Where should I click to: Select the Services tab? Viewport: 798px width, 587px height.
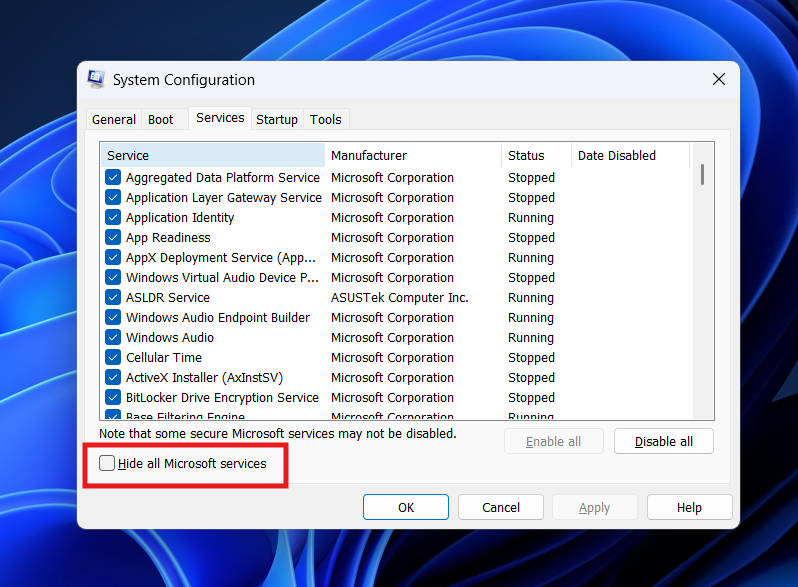click(220, 118)
